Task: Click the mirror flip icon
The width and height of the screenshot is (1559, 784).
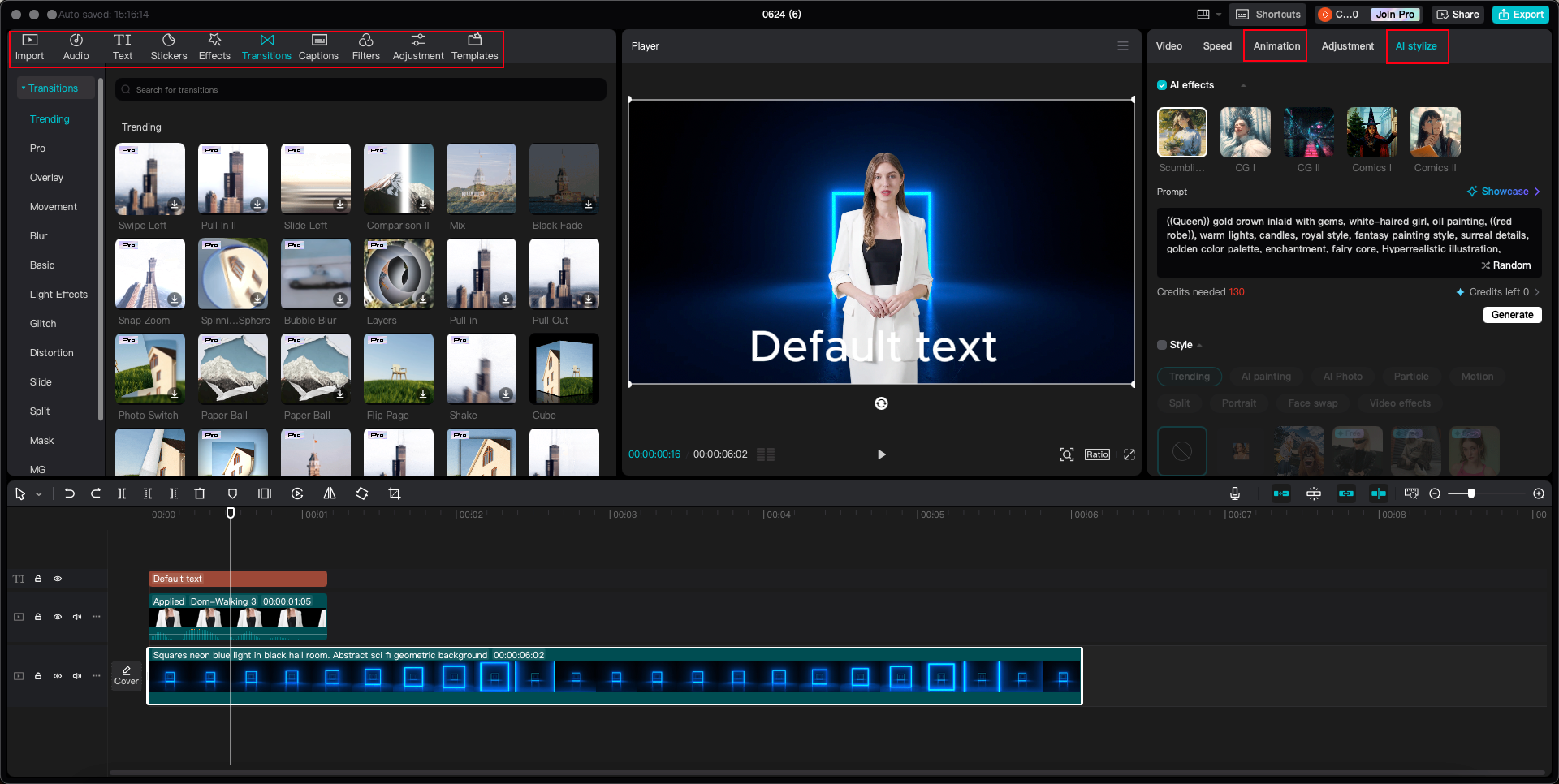Action: click(330, 493)
